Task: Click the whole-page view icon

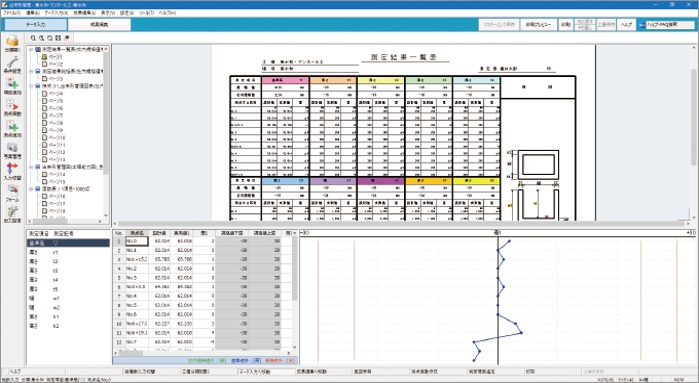Action: (x=58, y=38)
